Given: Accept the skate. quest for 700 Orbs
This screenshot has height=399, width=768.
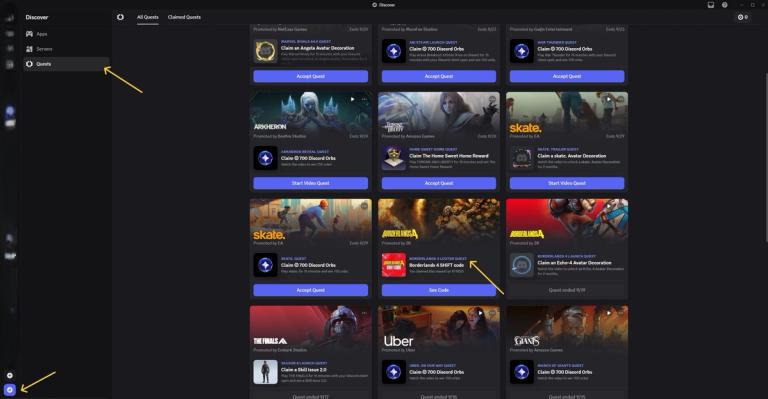Looking at the screenshot, I should 311,290.
